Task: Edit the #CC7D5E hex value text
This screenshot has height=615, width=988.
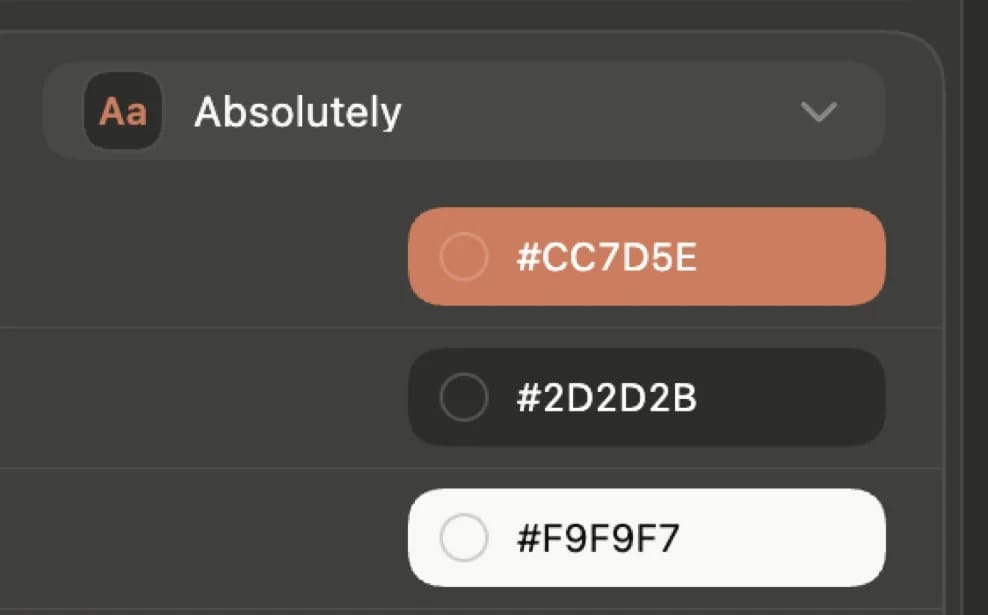Action: [x=606, y=258]
